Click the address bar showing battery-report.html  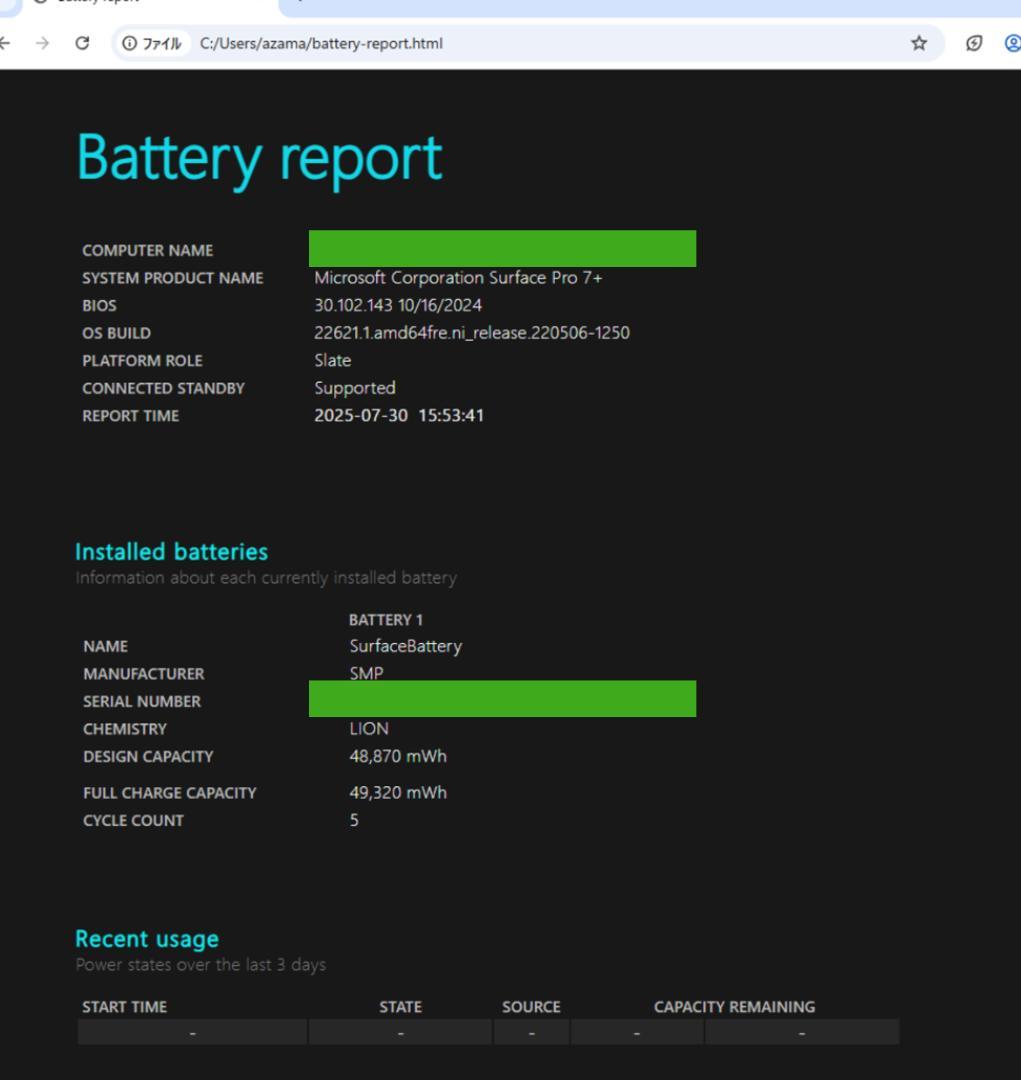click(x=320, y=44)
